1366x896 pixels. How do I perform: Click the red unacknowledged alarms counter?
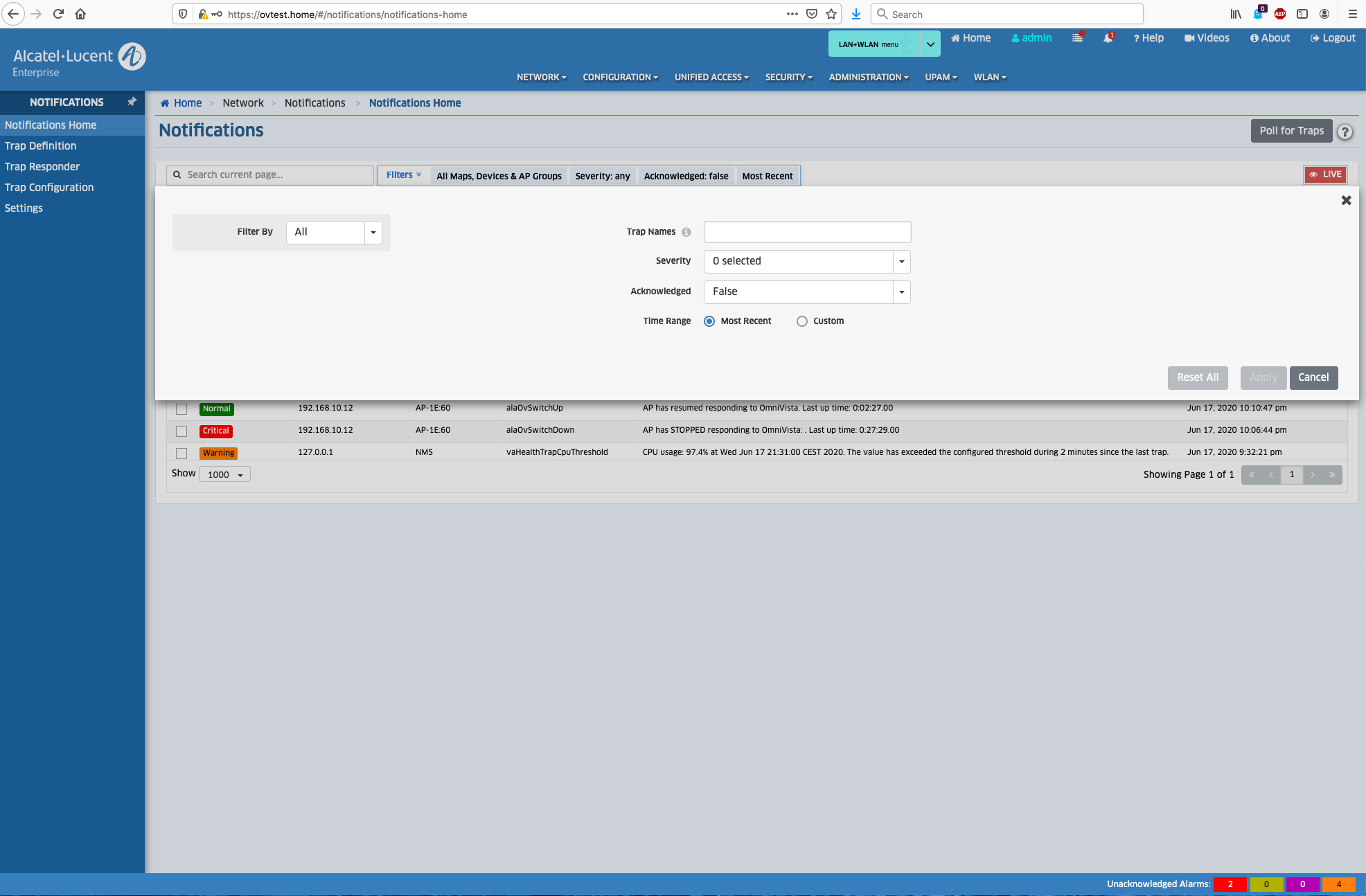(x=1230, y=884)
